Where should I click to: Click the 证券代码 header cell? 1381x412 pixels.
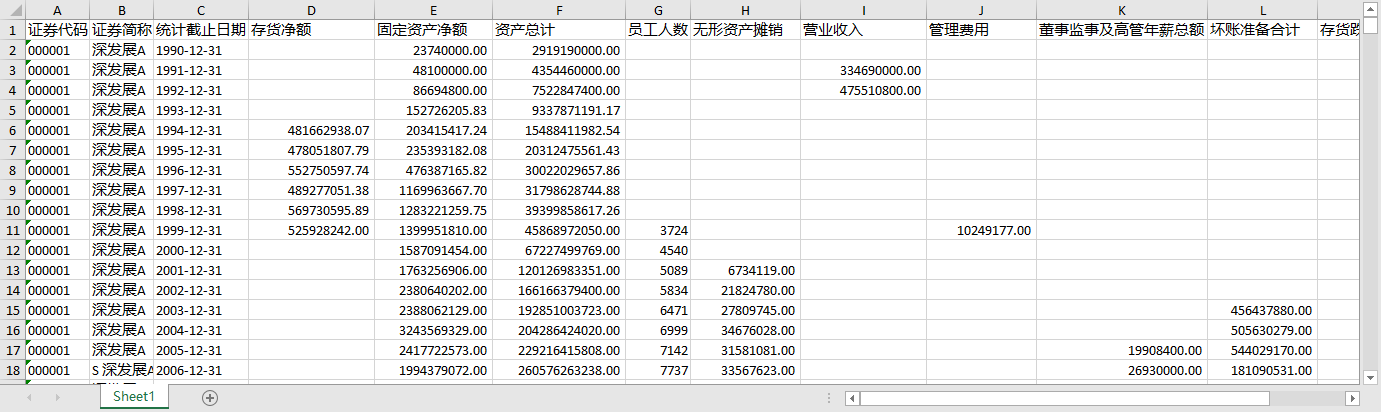57,30
